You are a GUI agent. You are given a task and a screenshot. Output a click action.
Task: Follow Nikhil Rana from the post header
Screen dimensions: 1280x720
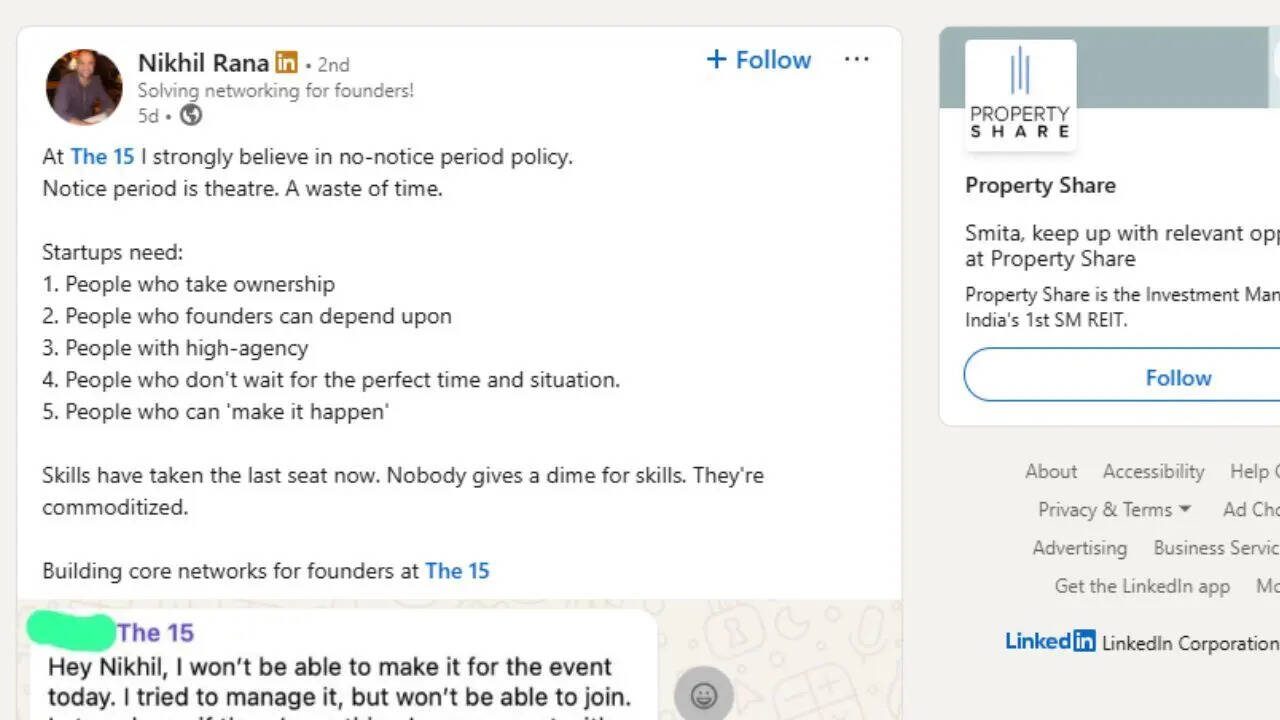tap(758, 60)
